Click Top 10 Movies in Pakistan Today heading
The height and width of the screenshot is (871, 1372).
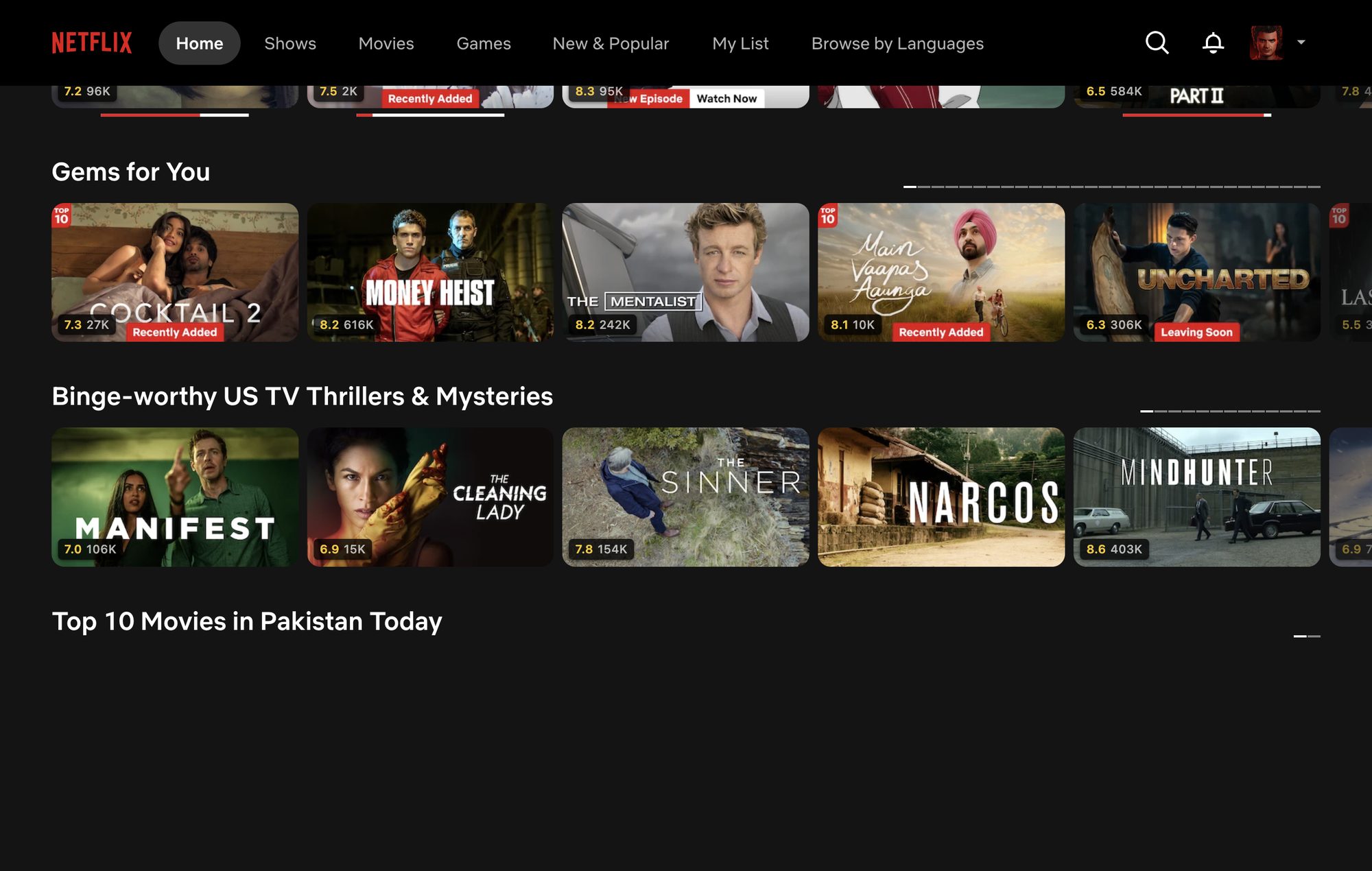[x=247, y=621]
